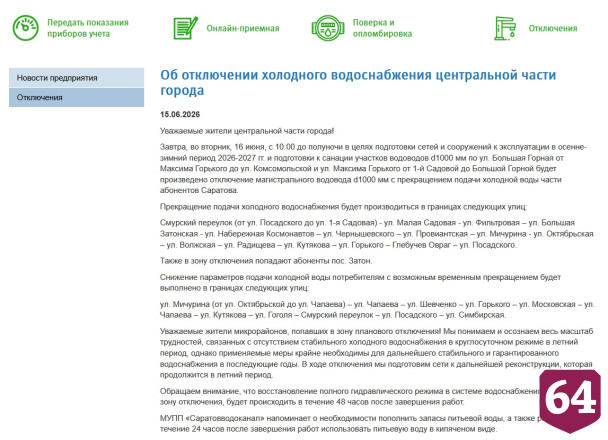Open the 'Передать показания приборов учета' link
Screen dimensions: 608x440
[x=88, y=28]
